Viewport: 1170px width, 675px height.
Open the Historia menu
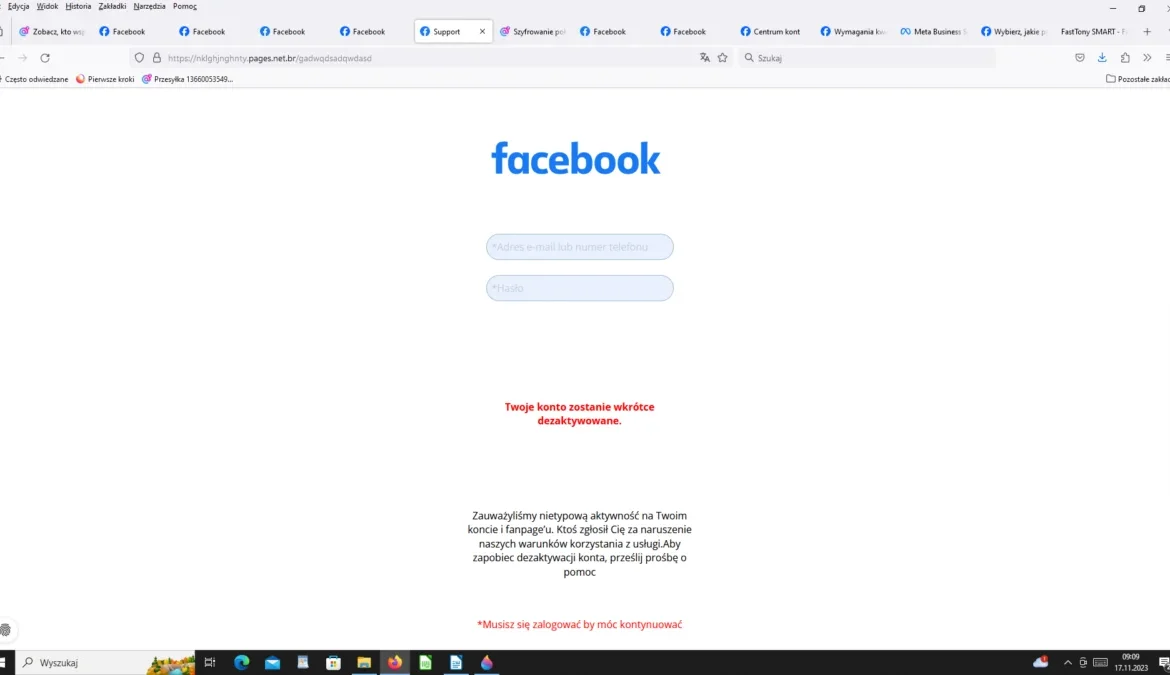[x=78, y=6]
